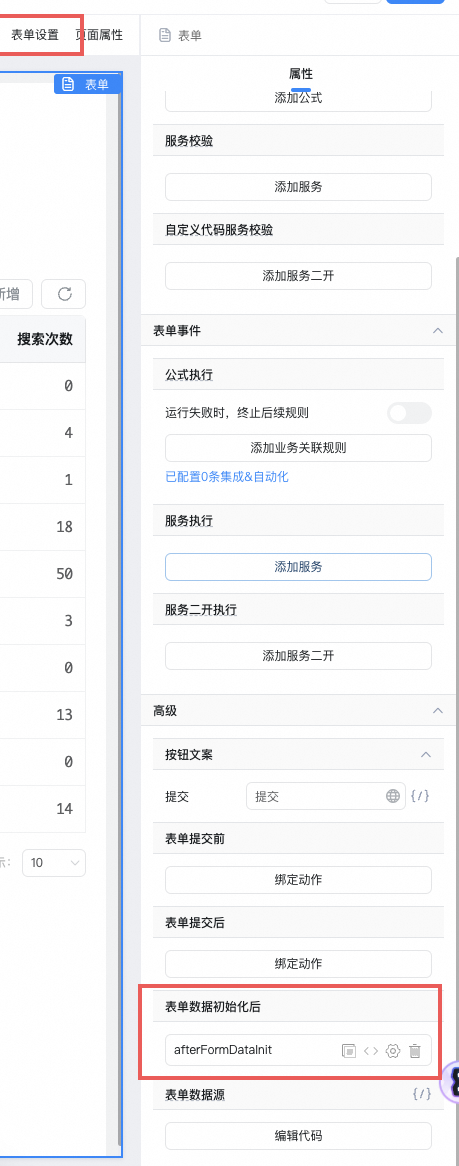Click the delete icon for afterFormDataInit
Screen dimensions: 459x1166
coord(415,1051)
